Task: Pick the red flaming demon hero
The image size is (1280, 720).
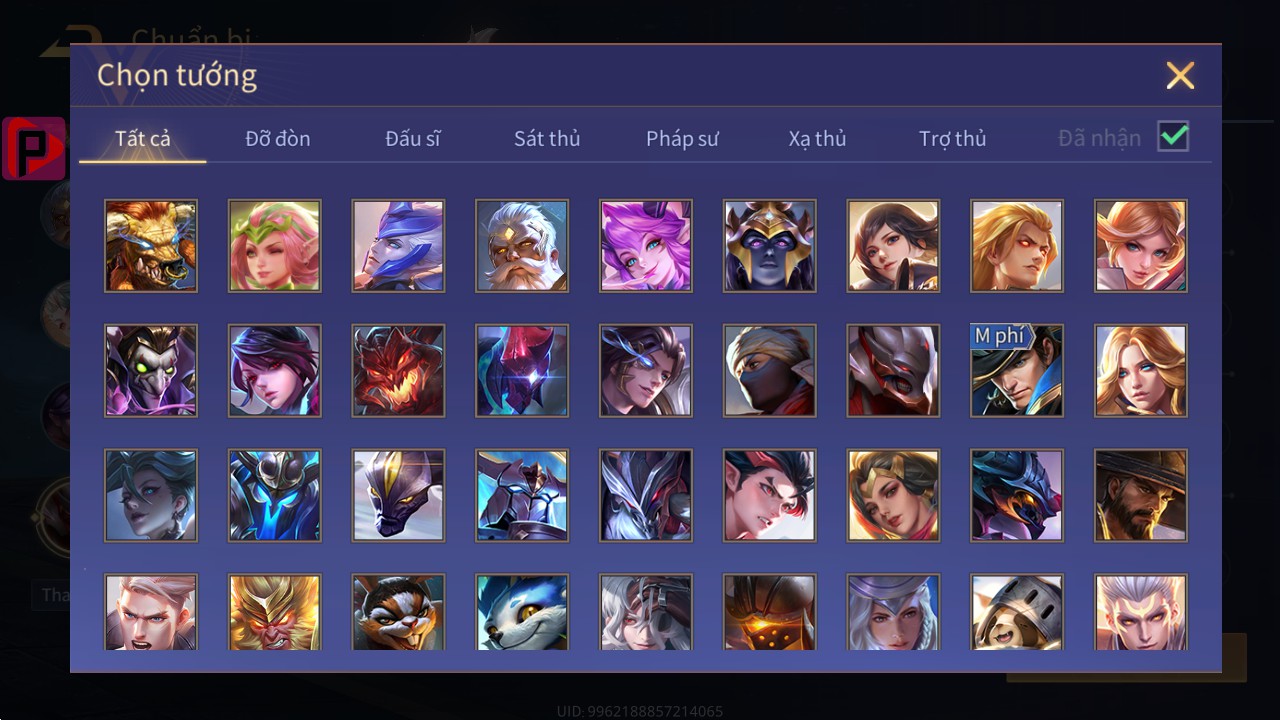Action: point(398,371)
